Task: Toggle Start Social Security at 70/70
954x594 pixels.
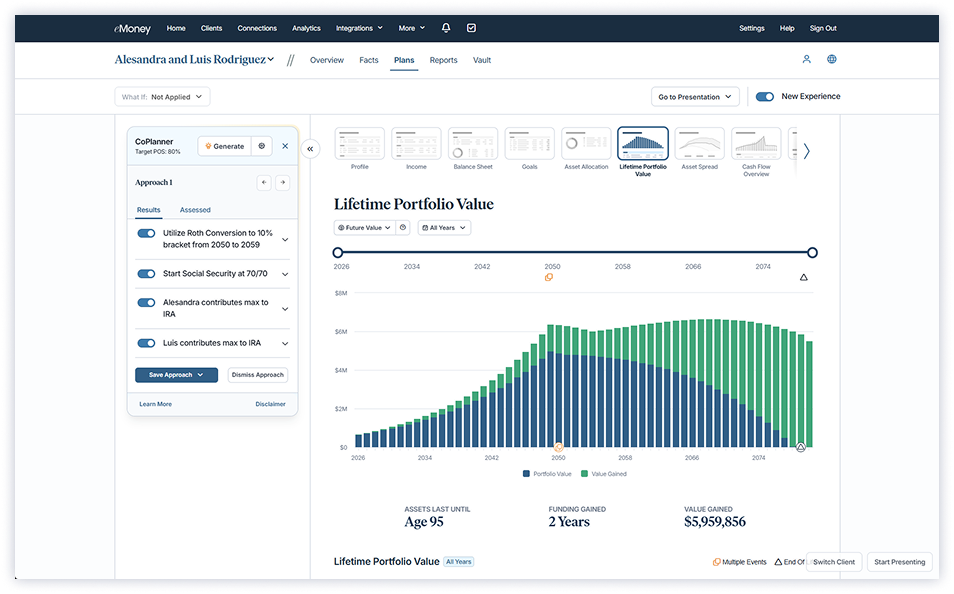Action: [146, 274]
